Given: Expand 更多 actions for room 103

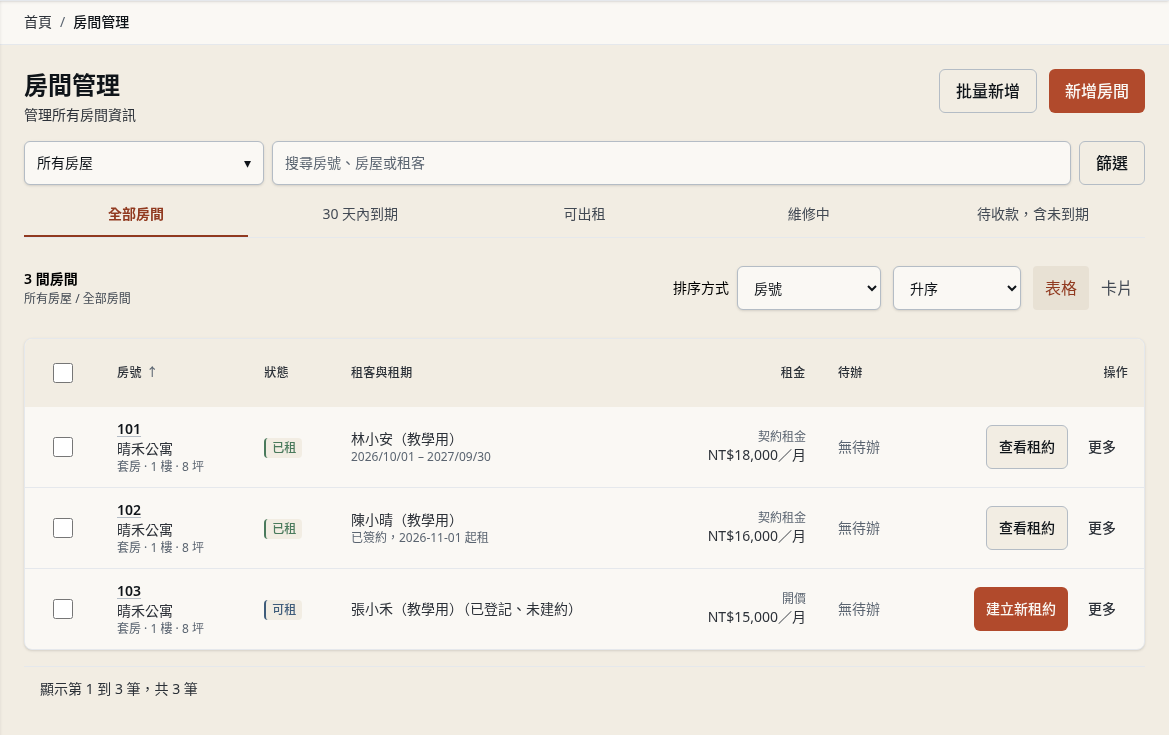Looking at the screenshot, I should tap(1102, 609).
